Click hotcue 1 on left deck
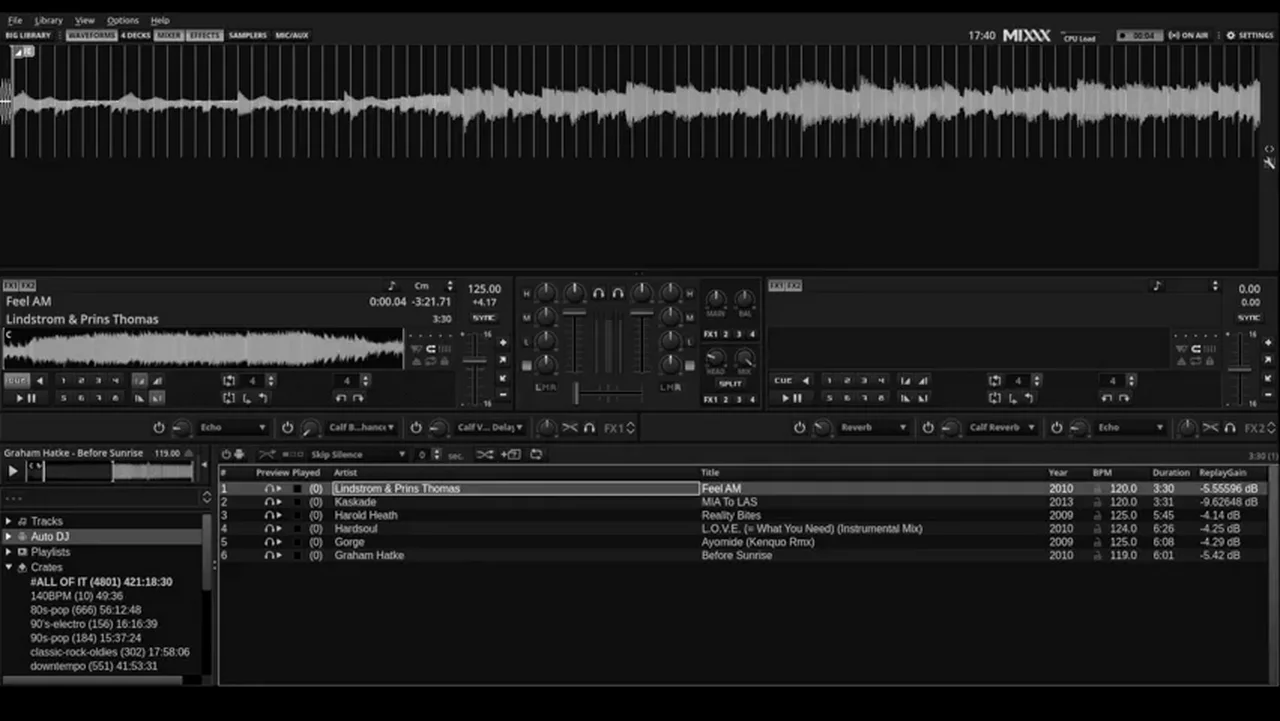Image resolution: width=1280 pixels, height=721 pixels. coord(63,380)
